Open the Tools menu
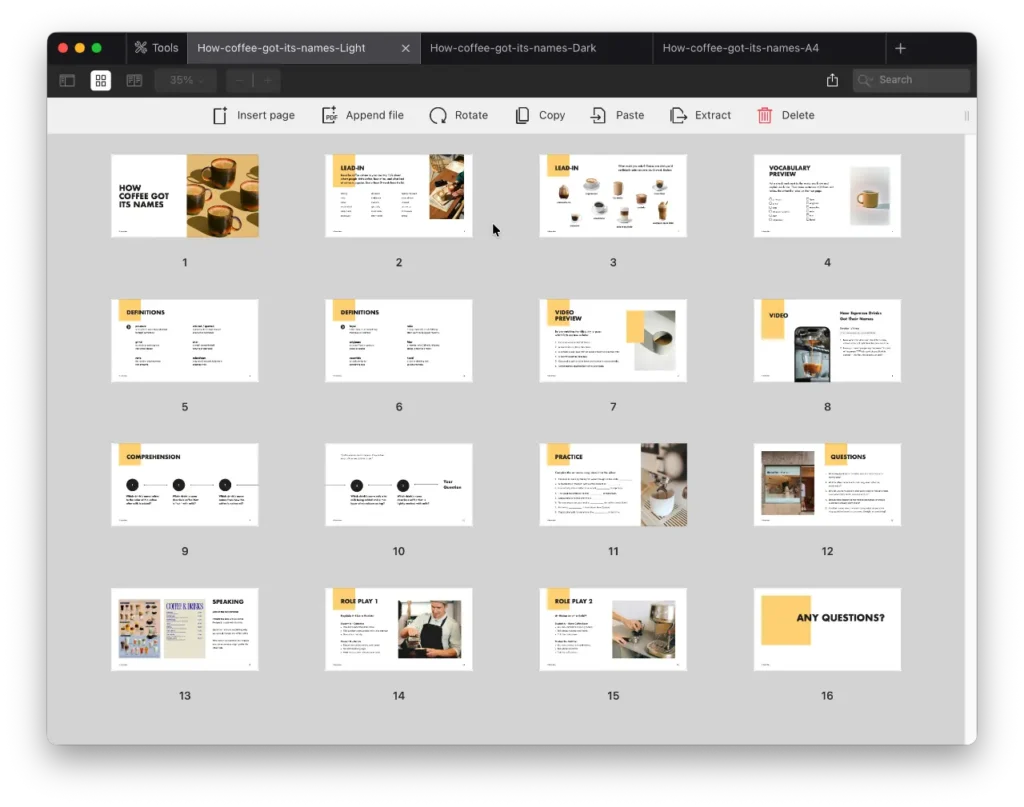1024x807 pixels. [156, 47]
